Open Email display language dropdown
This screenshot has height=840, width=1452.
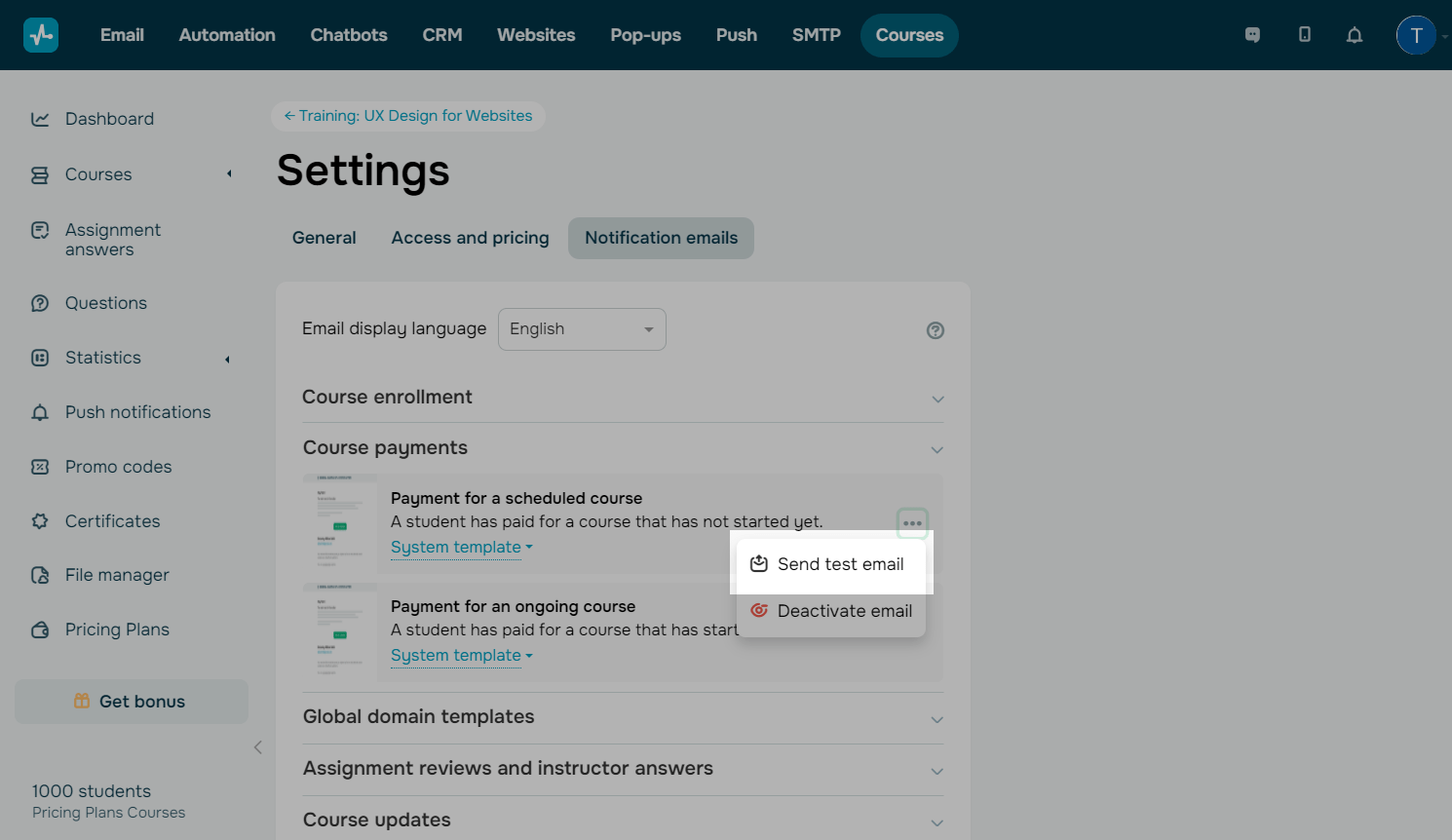582,329
